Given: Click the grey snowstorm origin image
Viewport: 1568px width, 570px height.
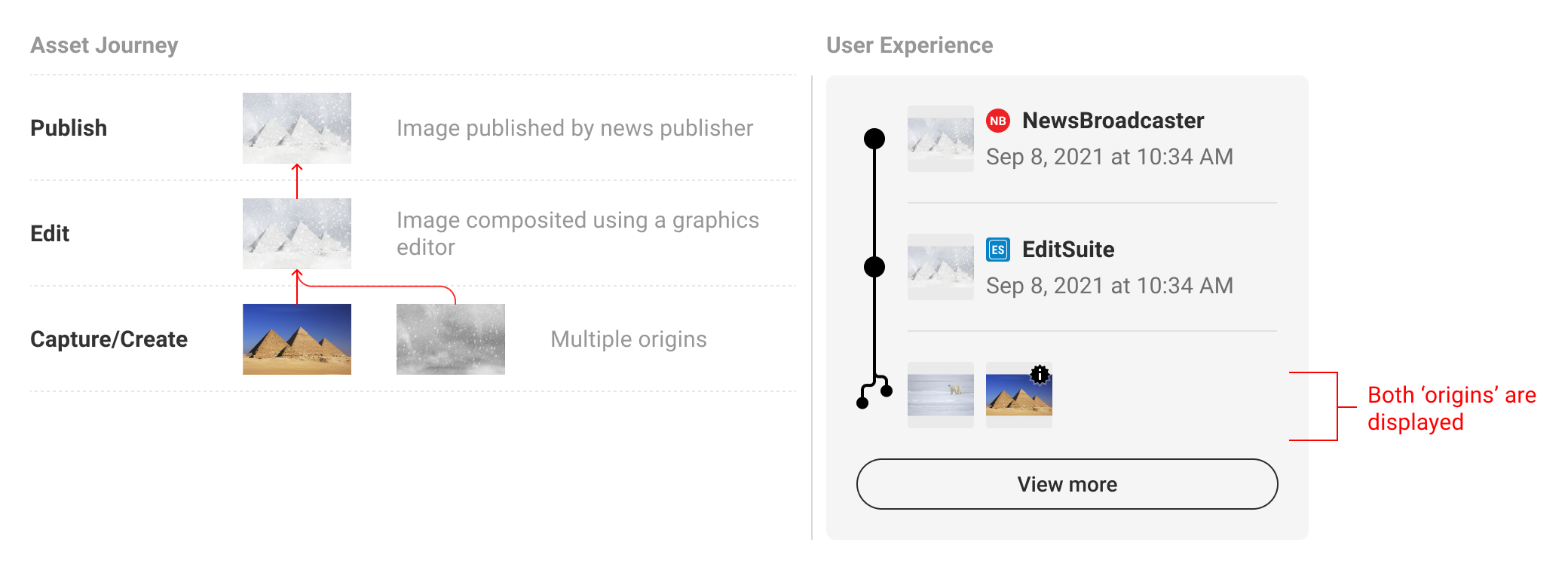Looking at the screenshot, I should pyautogui.click(x=451, y=339).
